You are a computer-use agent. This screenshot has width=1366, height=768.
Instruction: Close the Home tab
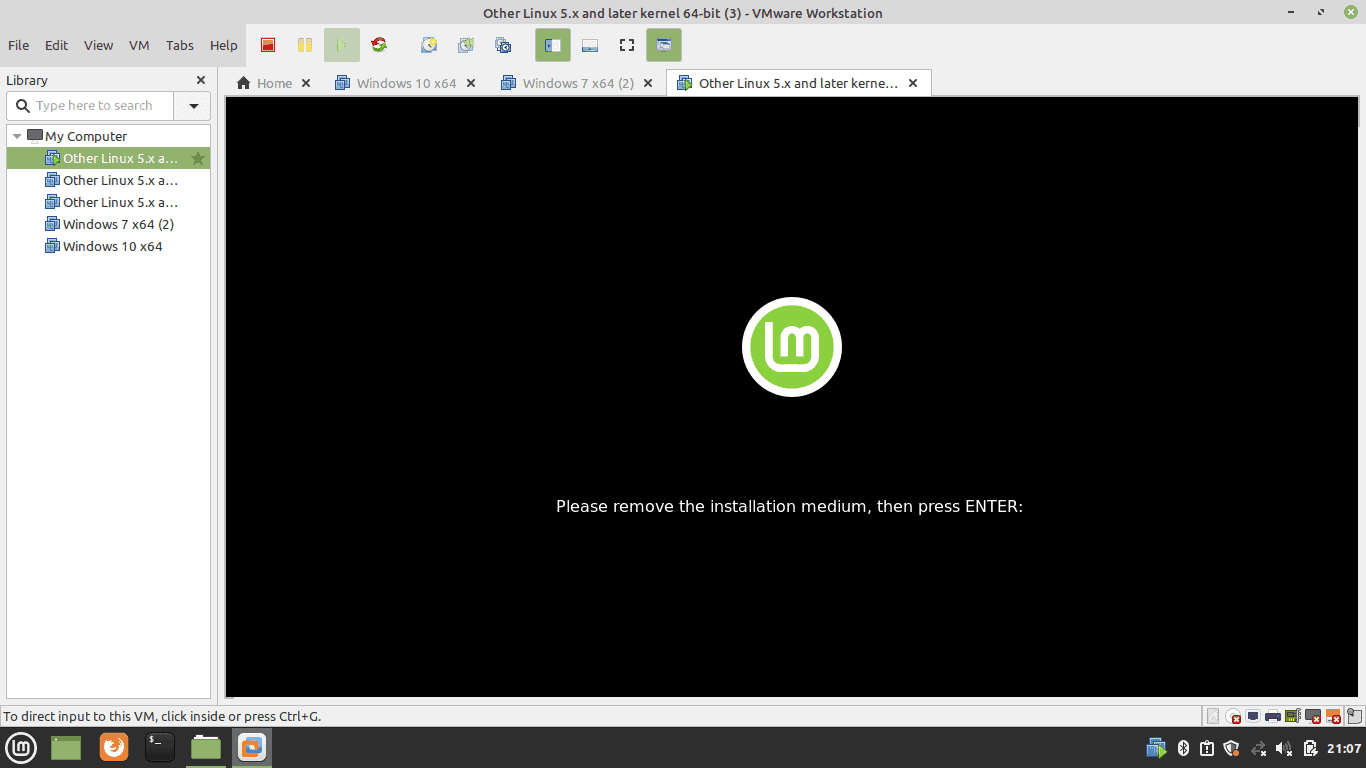306,83
